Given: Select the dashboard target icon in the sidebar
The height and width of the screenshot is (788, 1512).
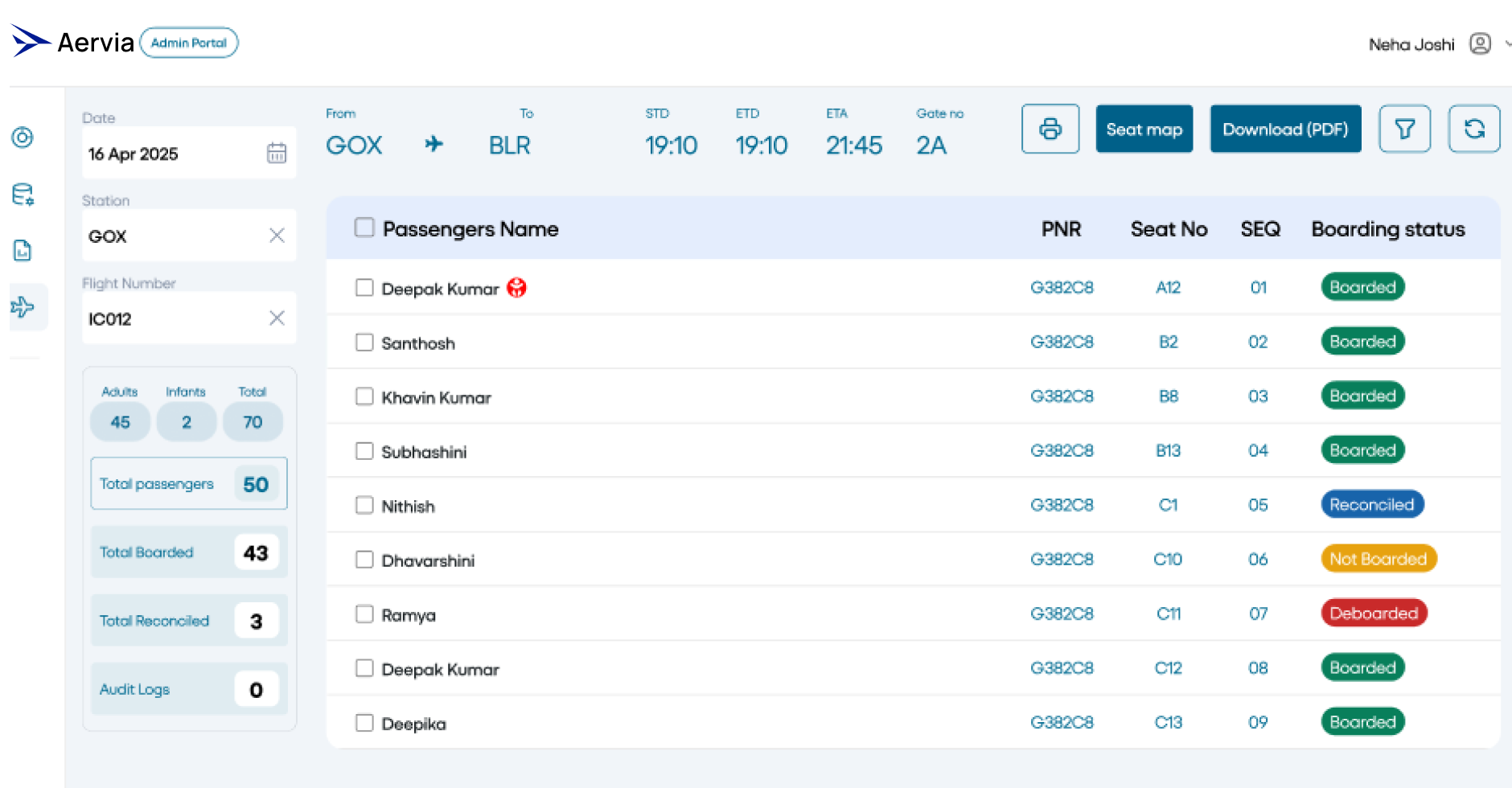Looking at the screenshot, I should pyautogui.click(x=23, y=137).
